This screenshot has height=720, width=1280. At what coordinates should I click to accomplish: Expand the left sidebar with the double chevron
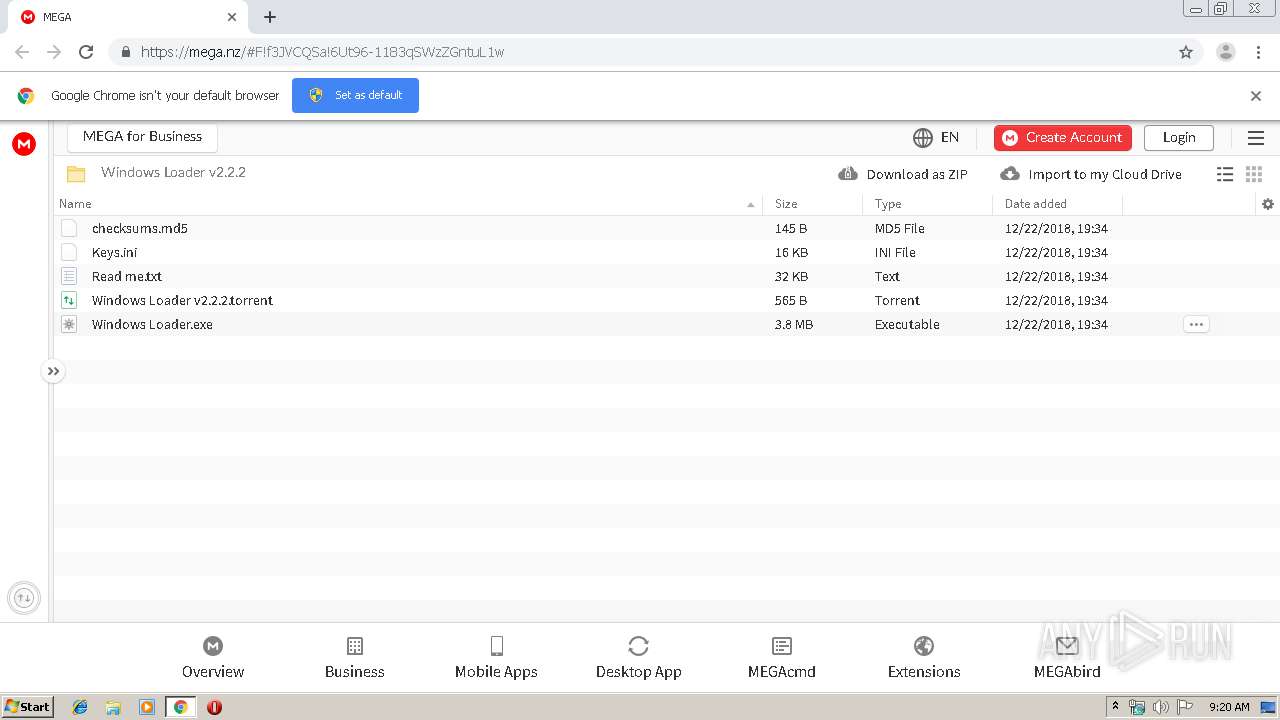(53, 371)
